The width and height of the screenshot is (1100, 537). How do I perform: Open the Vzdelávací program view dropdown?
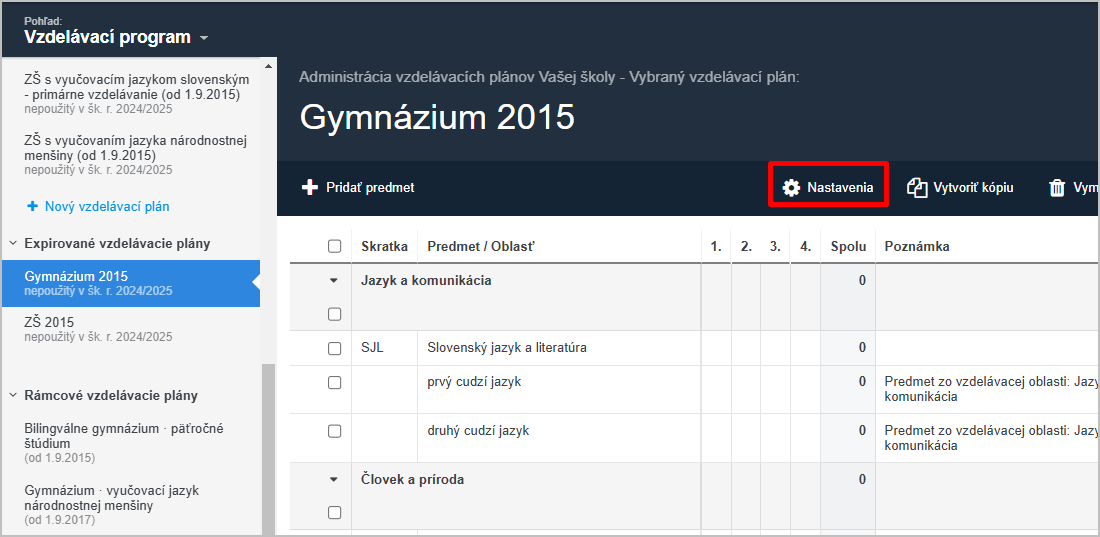click(x=116, y=37)
